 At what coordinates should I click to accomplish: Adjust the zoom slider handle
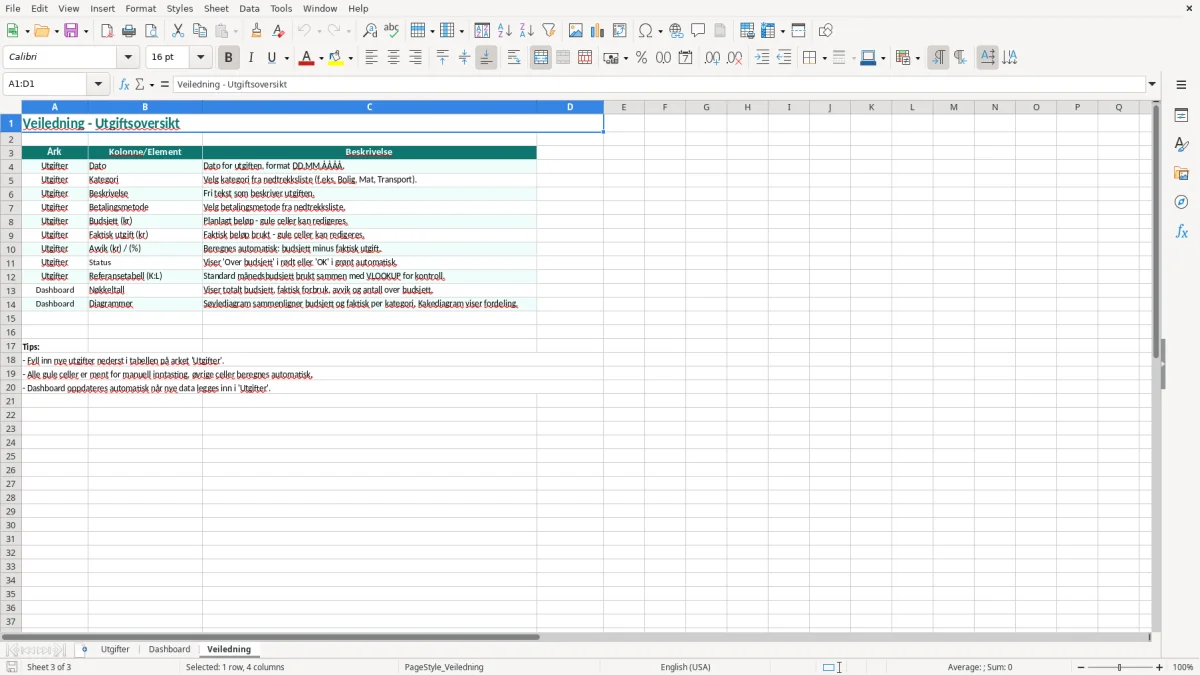point(1120,667)
